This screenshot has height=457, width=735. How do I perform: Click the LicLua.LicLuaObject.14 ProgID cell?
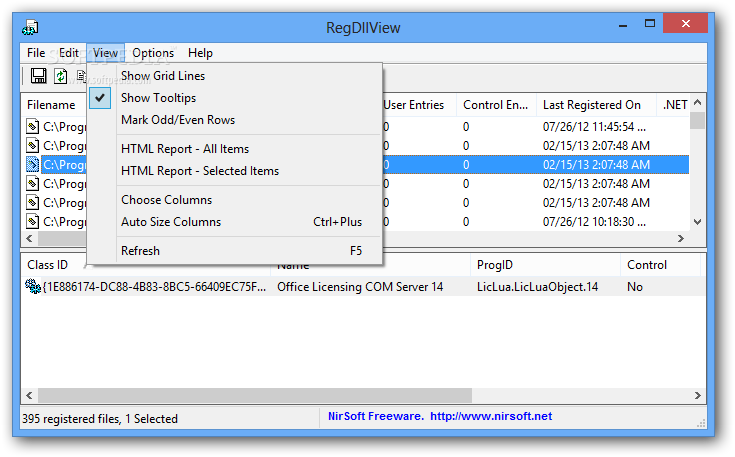(x=537, y=286)
